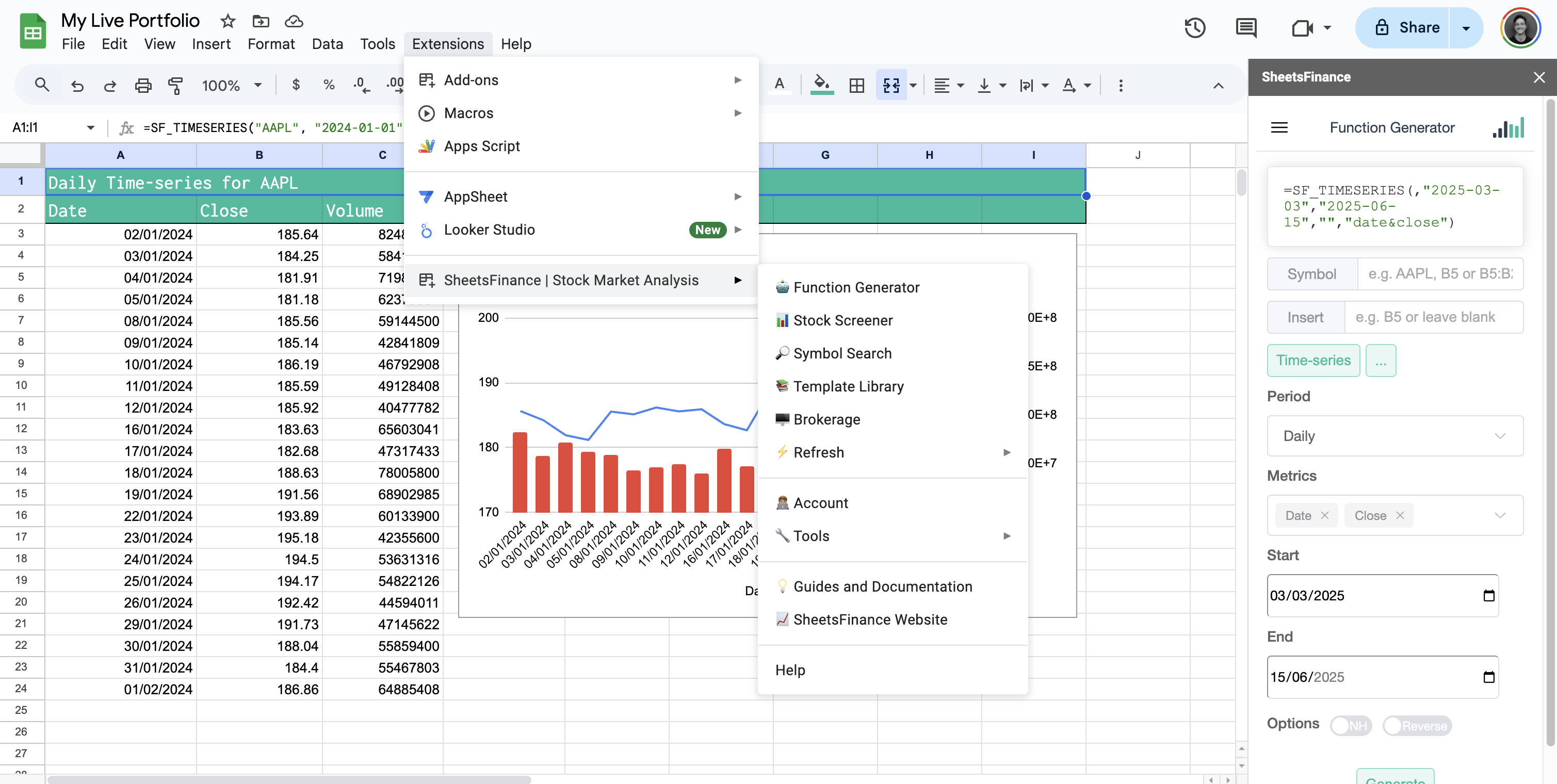This screenshot has width=1557, height=784.
Task: Open Apps Script from Extensions menu
Action: 481,145
